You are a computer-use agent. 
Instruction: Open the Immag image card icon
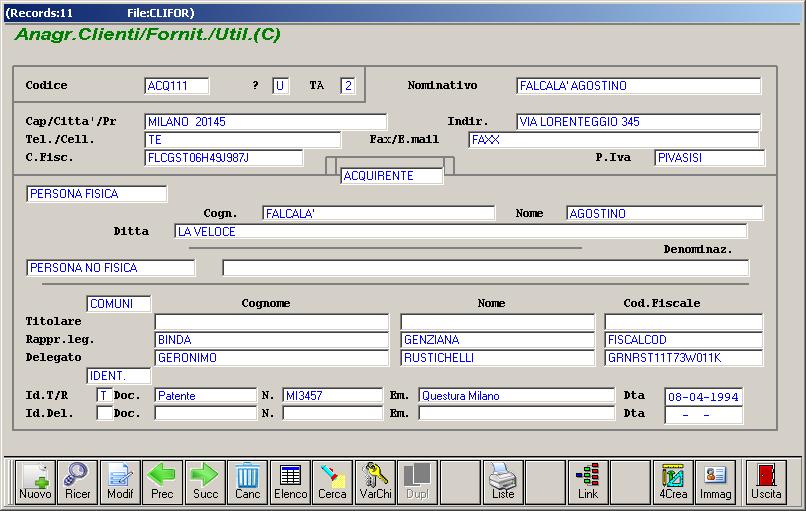click(715, 481)
